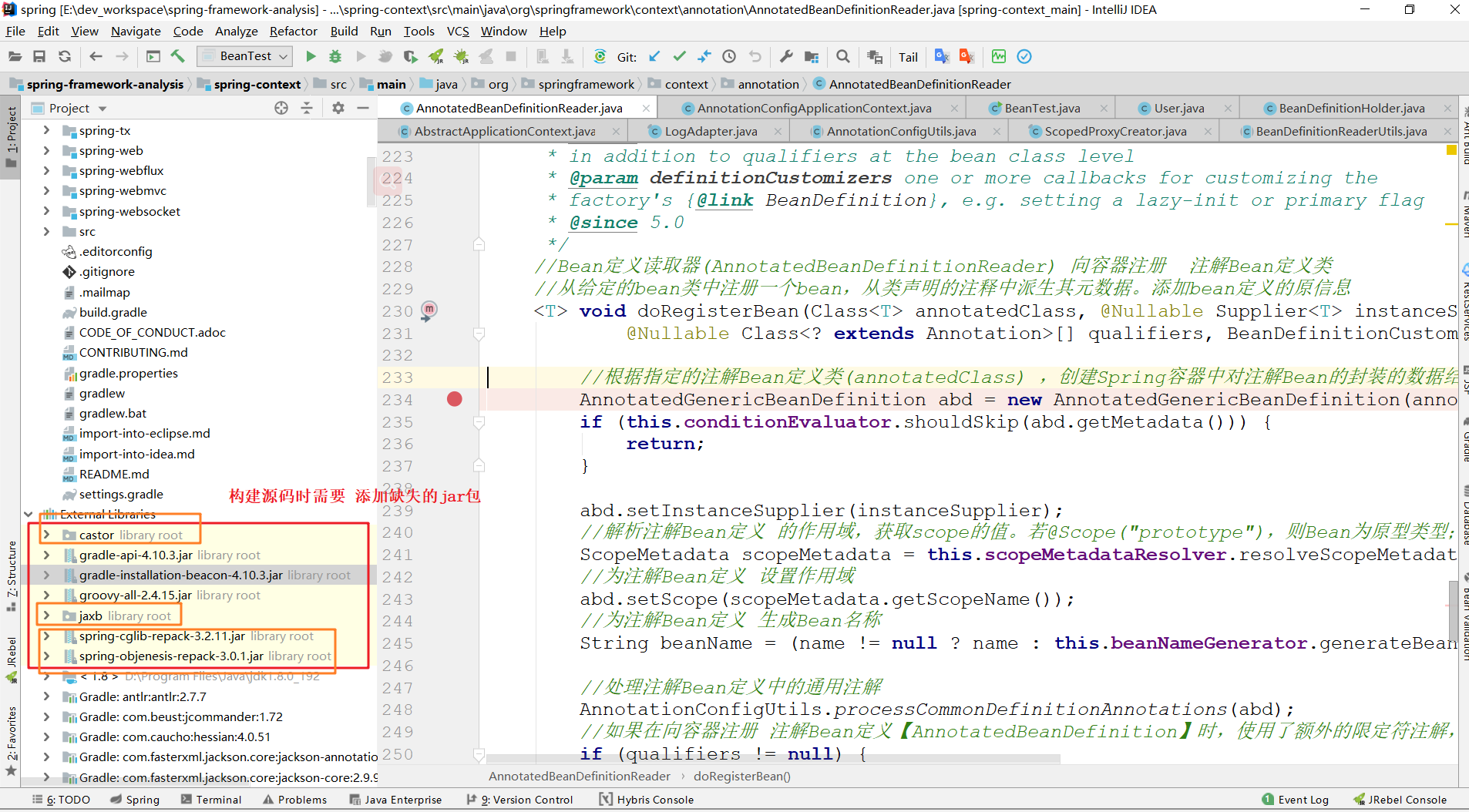Open the Terminal tool window
This screenshot has height=812, width=1469.
point(211,800)
